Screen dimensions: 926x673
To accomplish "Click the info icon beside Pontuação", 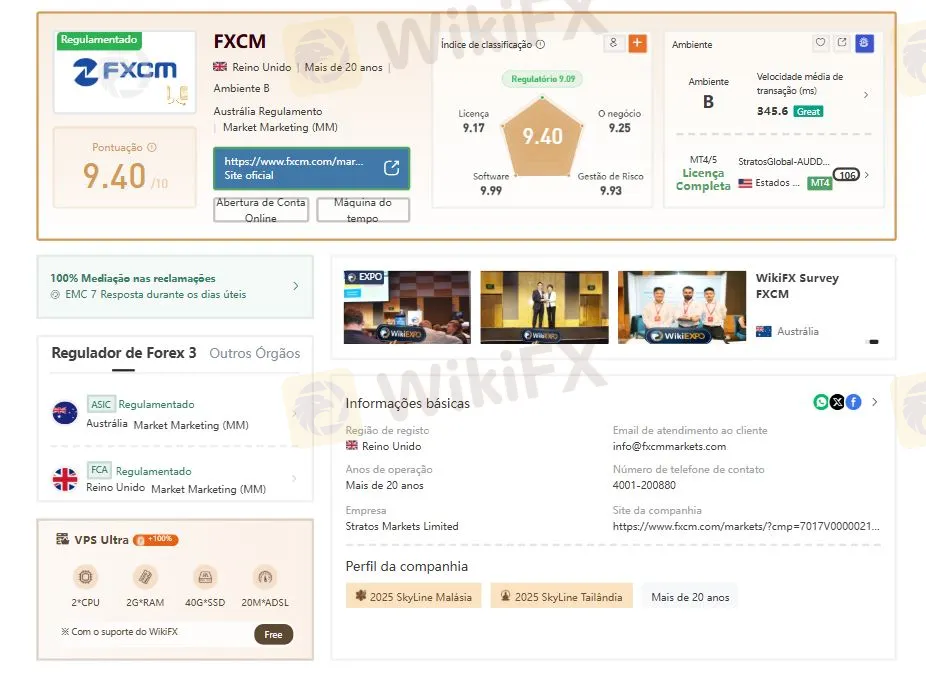I will tap(152, 147).
